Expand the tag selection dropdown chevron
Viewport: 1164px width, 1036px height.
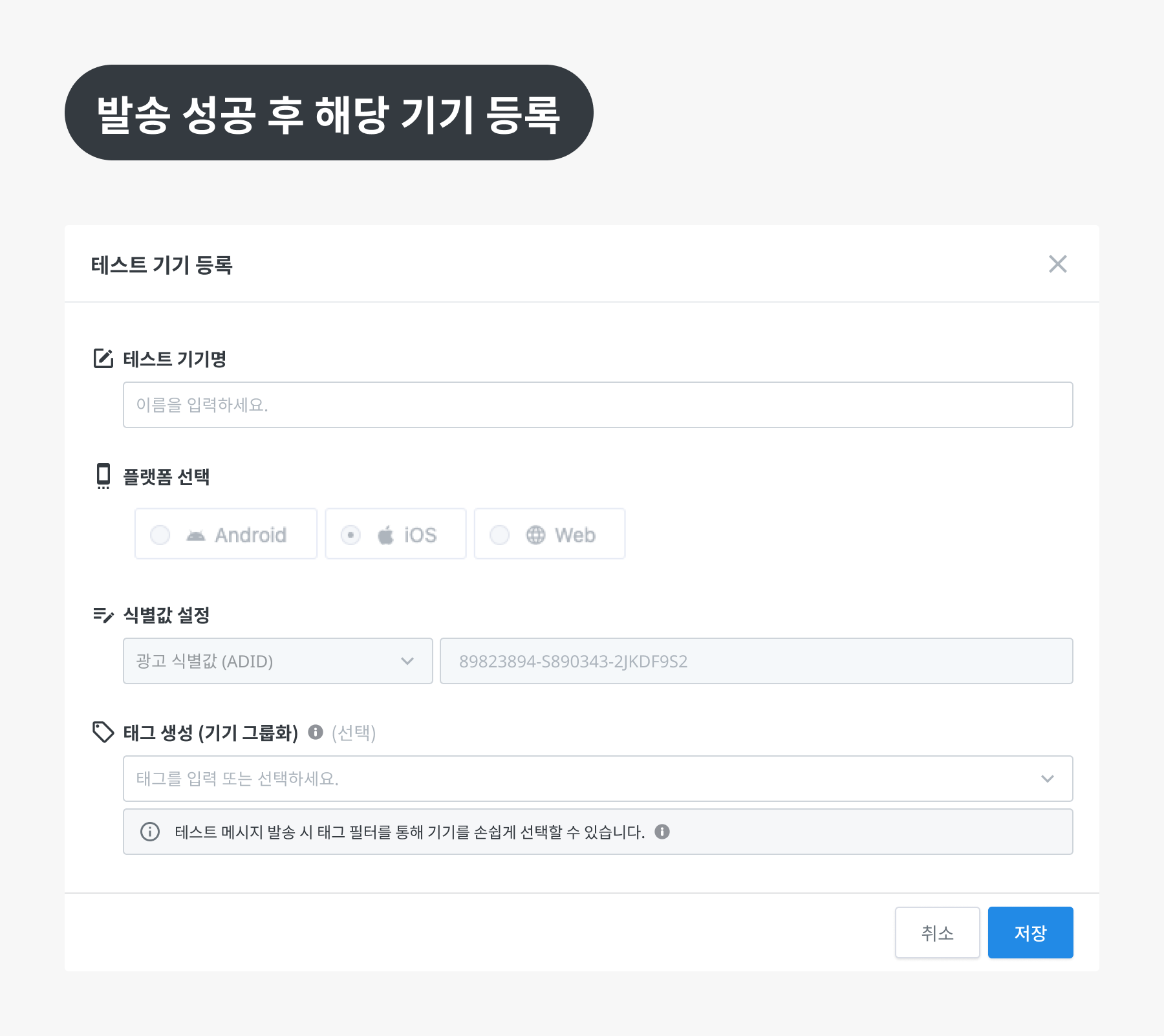click(1049, 779)
